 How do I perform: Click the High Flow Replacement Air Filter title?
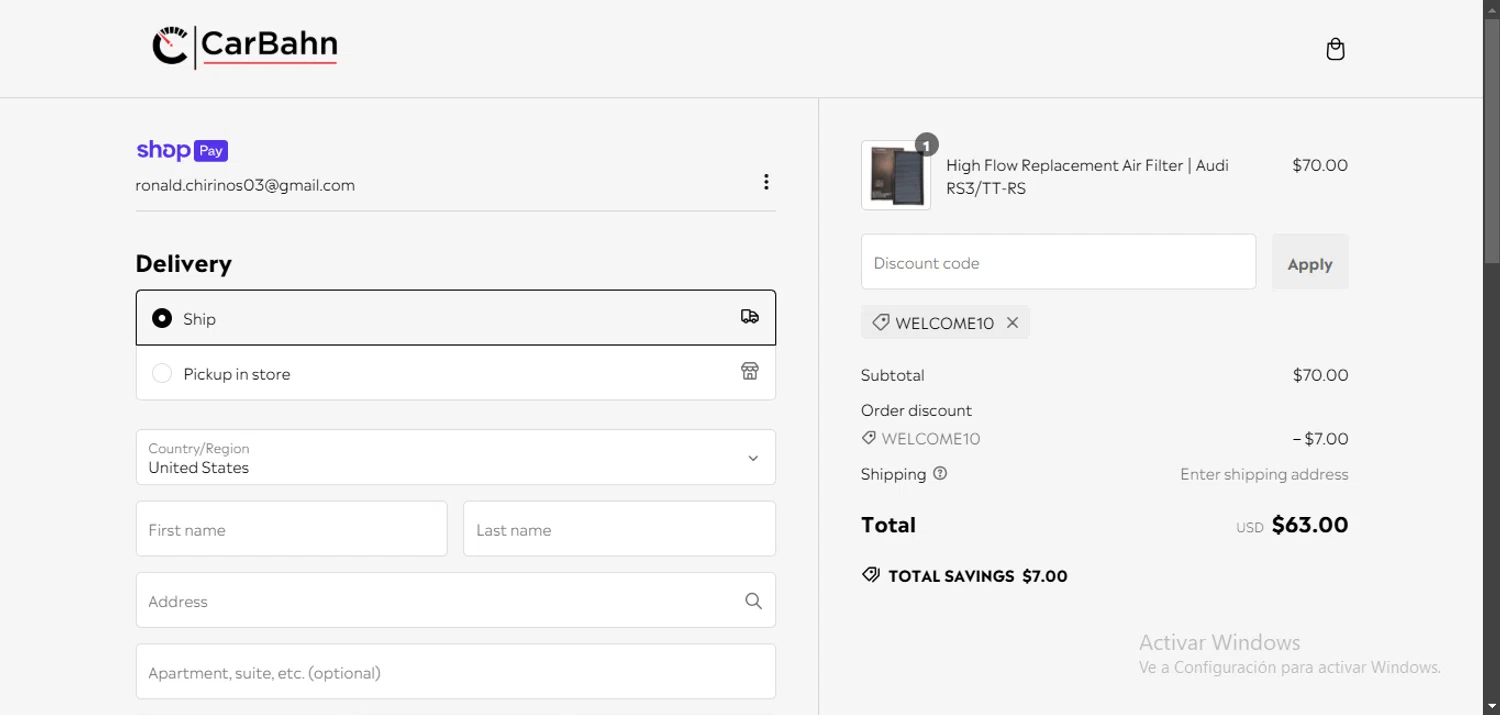pos(1088,177)
